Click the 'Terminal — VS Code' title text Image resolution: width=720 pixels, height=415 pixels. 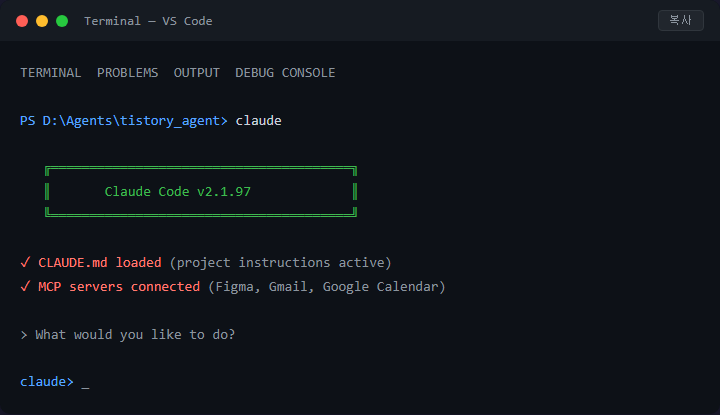click(x=148, y=21)
